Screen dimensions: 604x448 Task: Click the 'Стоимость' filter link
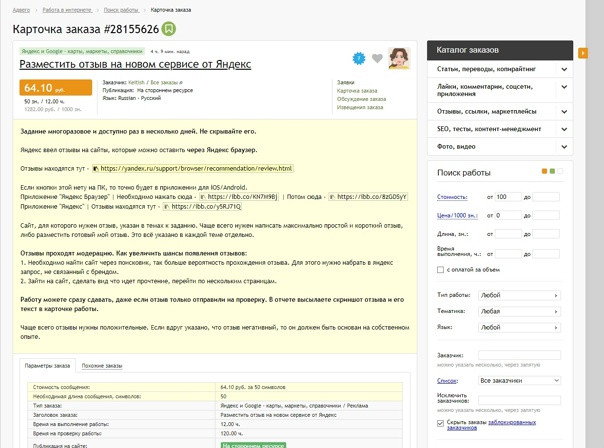[x=452, y=197]
